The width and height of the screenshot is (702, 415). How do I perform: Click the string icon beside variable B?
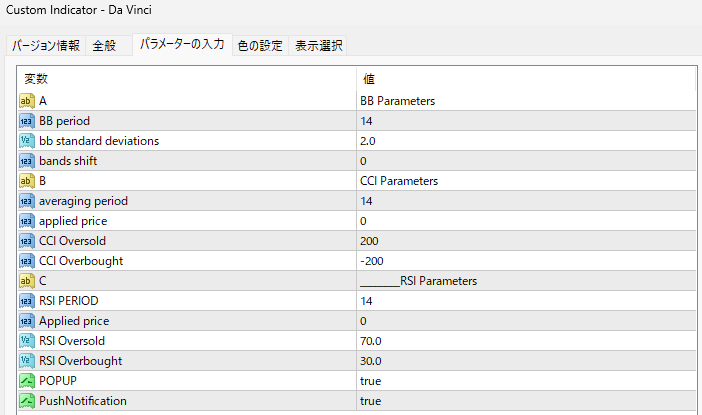coord(26,181)
